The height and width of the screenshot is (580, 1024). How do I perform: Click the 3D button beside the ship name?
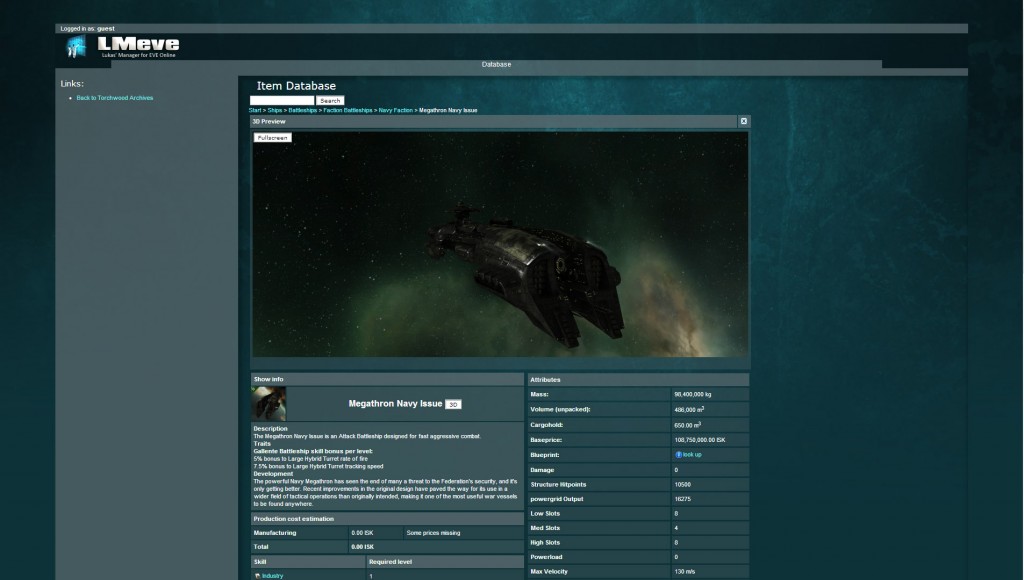(x=453, y=404)
